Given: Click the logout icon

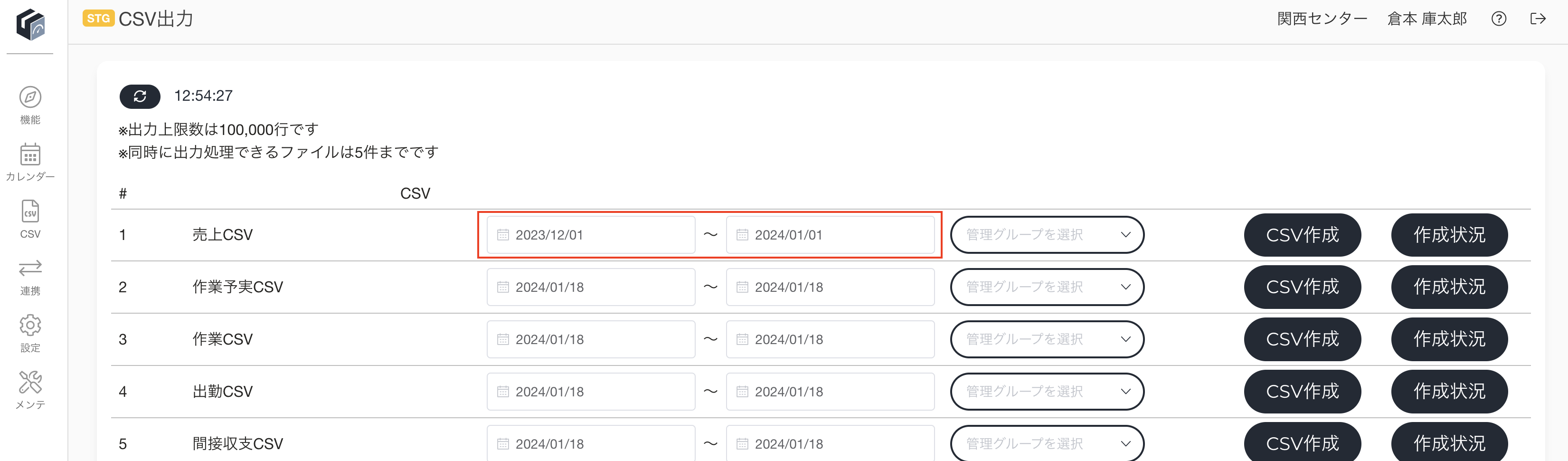Looking at the screenshot, I should tap(1538, 19).
